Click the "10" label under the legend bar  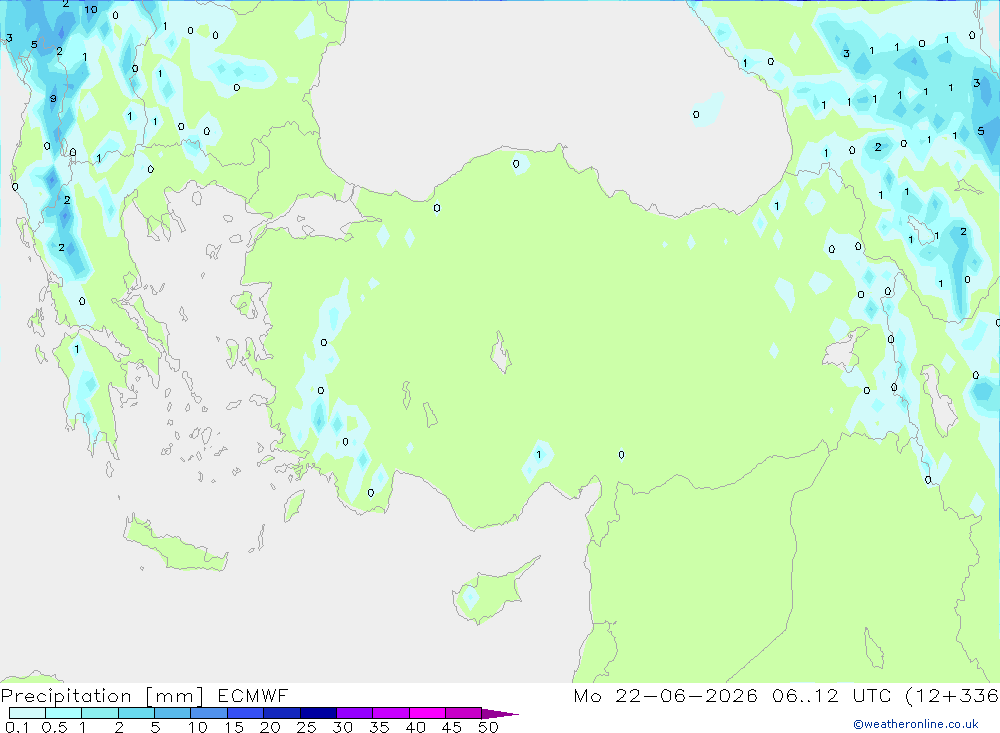(197, 727)
